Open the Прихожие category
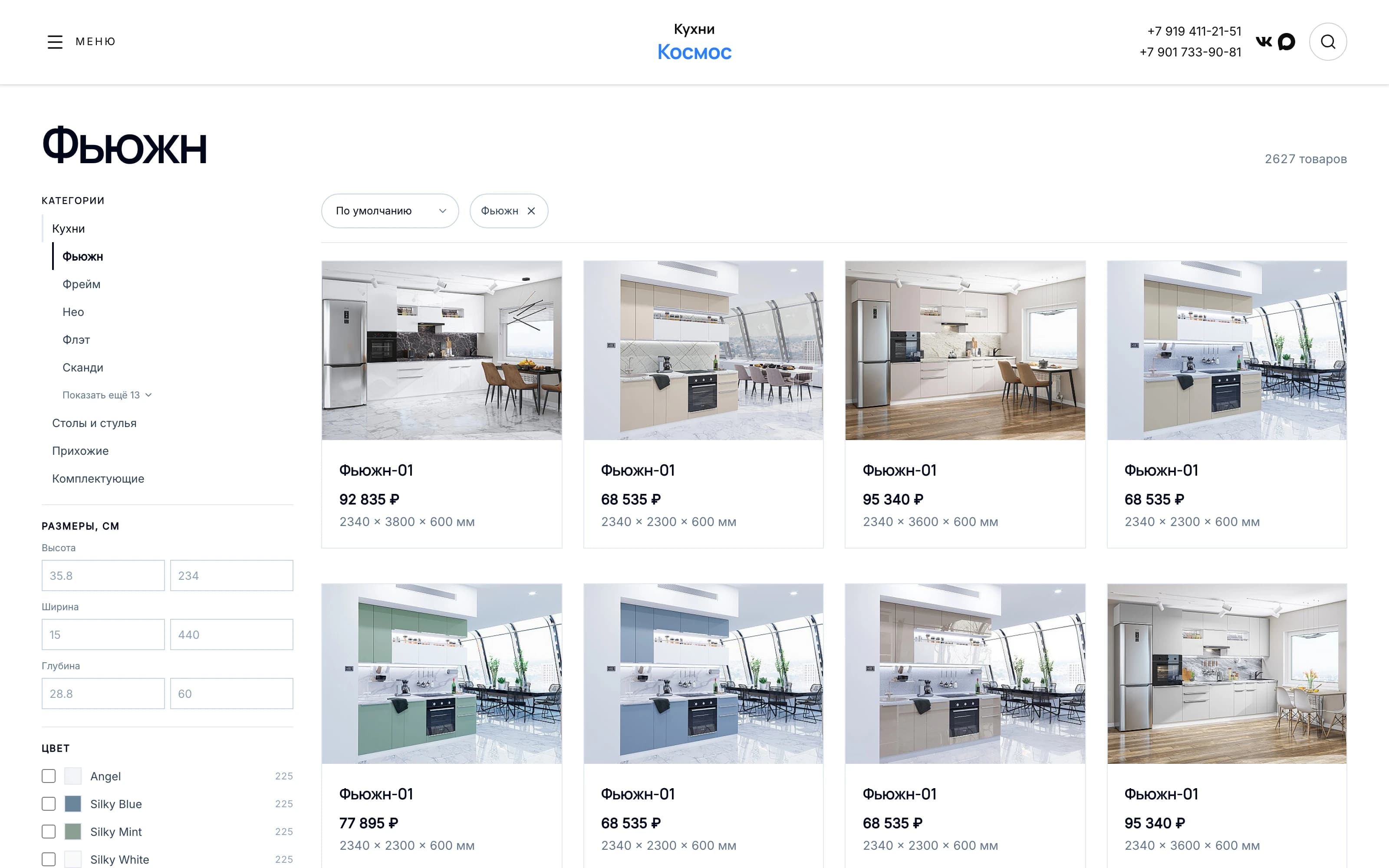The height and width of the screenshot is (868, 1389). [x=80, y=450]
